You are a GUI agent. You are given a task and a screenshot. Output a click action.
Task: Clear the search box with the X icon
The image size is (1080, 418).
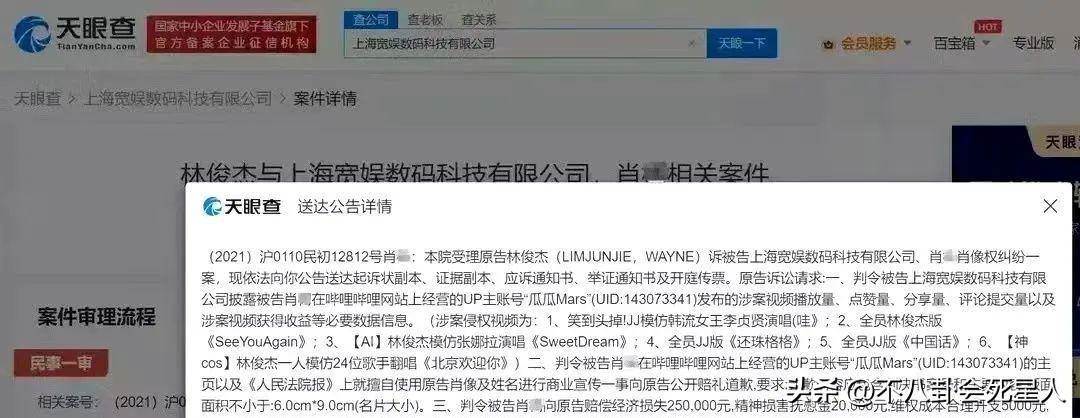tap(692, 43)
